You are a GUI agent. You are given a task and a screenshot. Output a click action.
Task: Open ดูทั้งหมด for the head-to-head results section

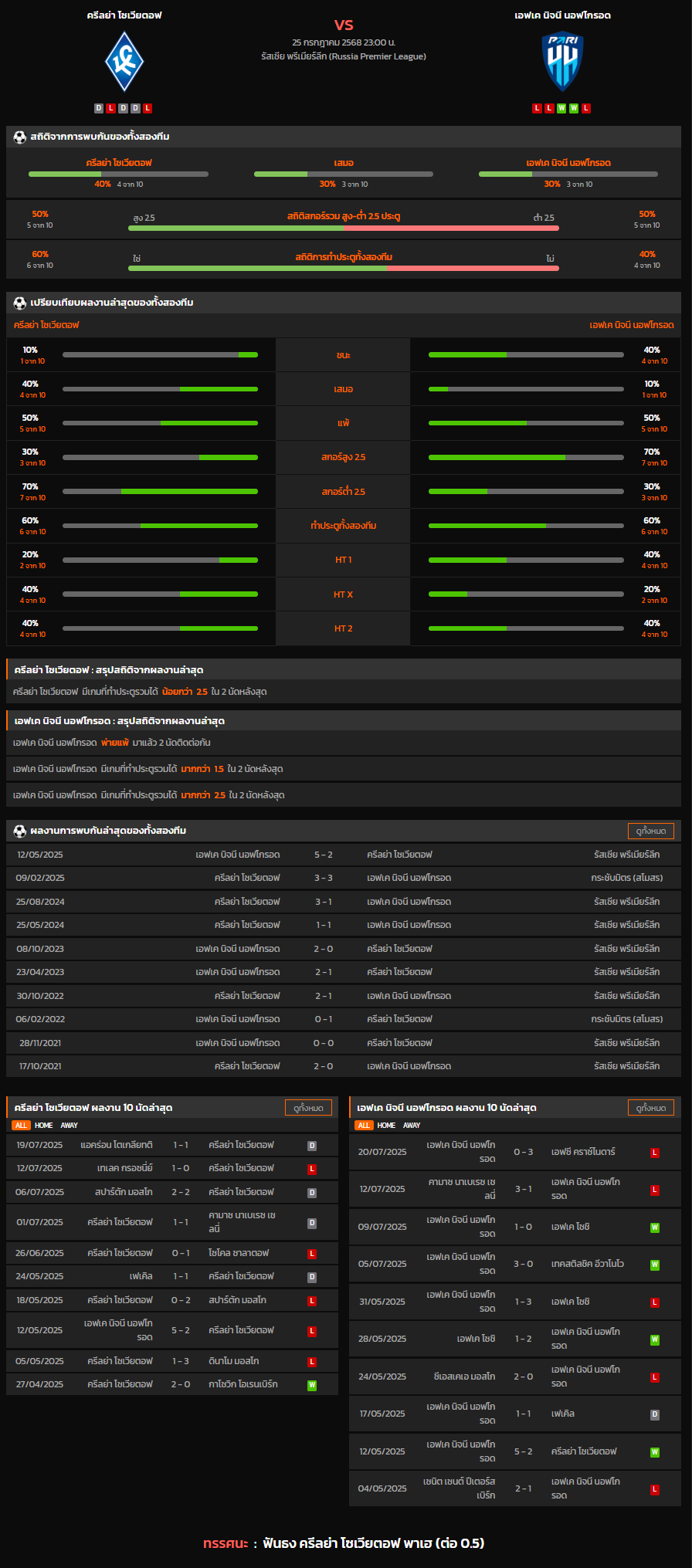coord(651,831)
